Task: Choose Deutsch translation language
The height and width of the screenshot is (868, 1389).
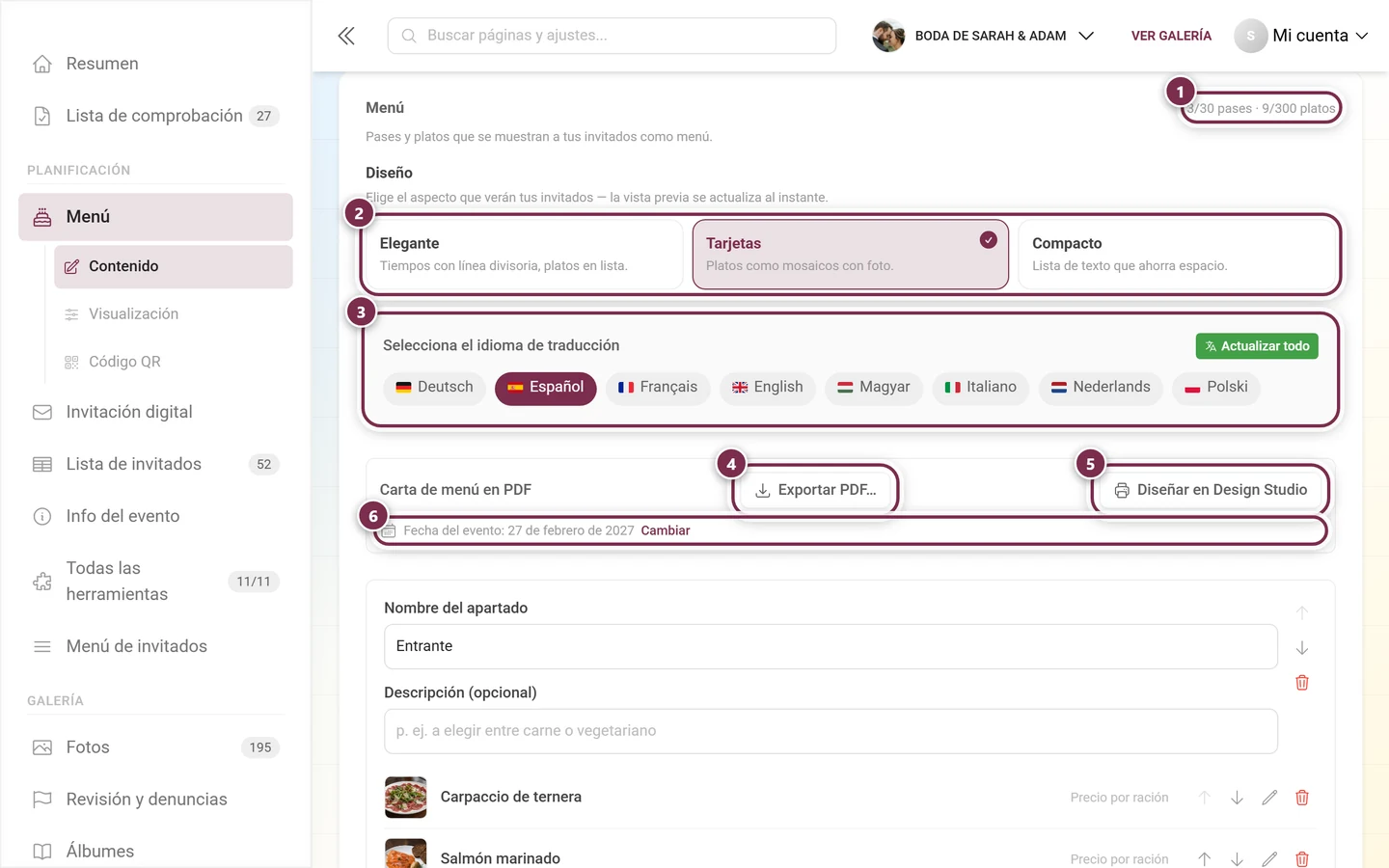Action: click(x=434, y=388)
